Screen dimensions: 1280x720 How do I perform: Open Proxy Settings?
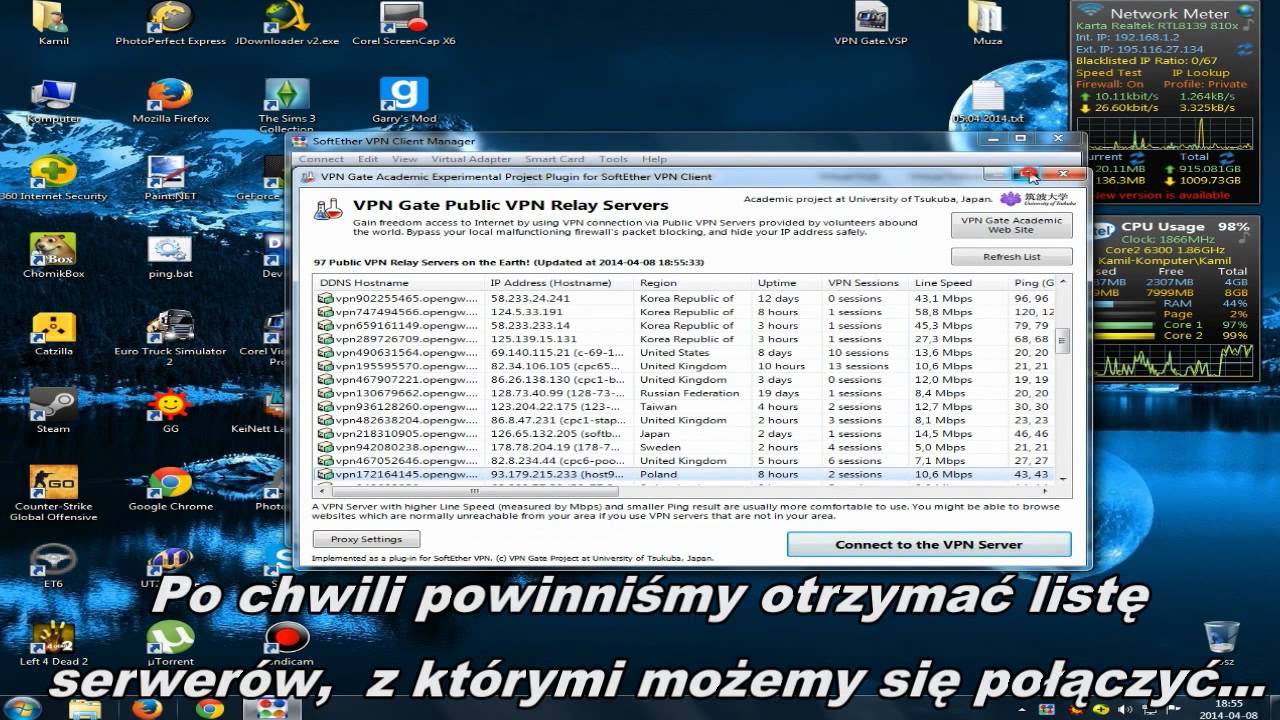click(x=366, y=539)
